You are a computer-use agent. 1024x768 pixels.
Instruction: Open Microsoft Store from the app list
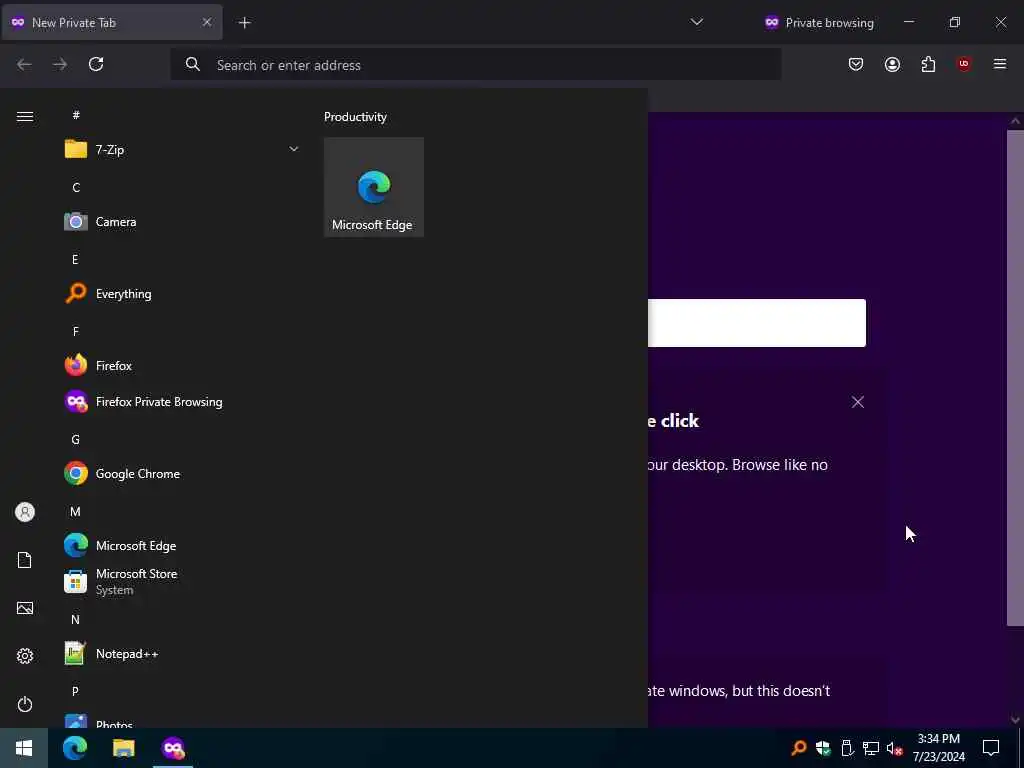[182, 581]
